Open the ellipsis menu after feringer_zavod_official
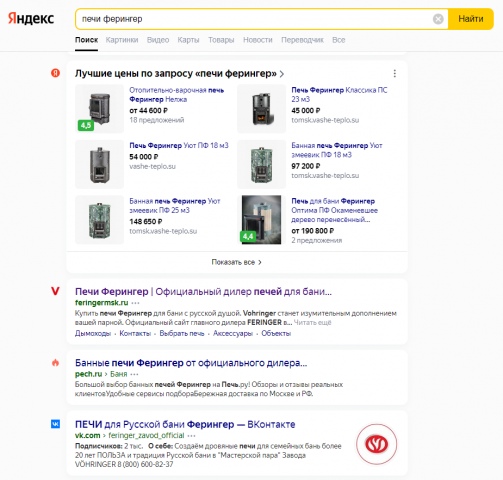 [x=191, y=436]
